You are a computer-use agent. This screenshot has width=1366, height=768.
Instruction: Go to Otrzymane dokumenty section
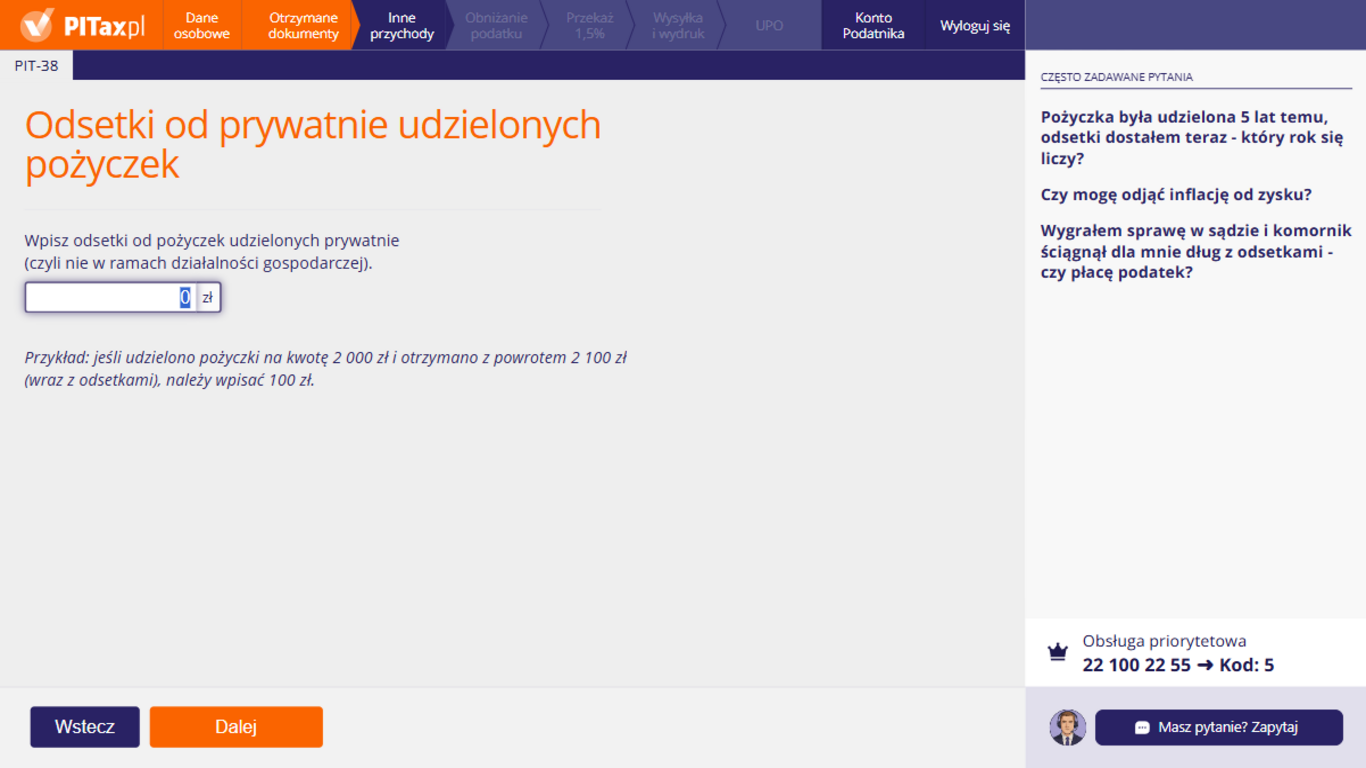tap(303, 24)
